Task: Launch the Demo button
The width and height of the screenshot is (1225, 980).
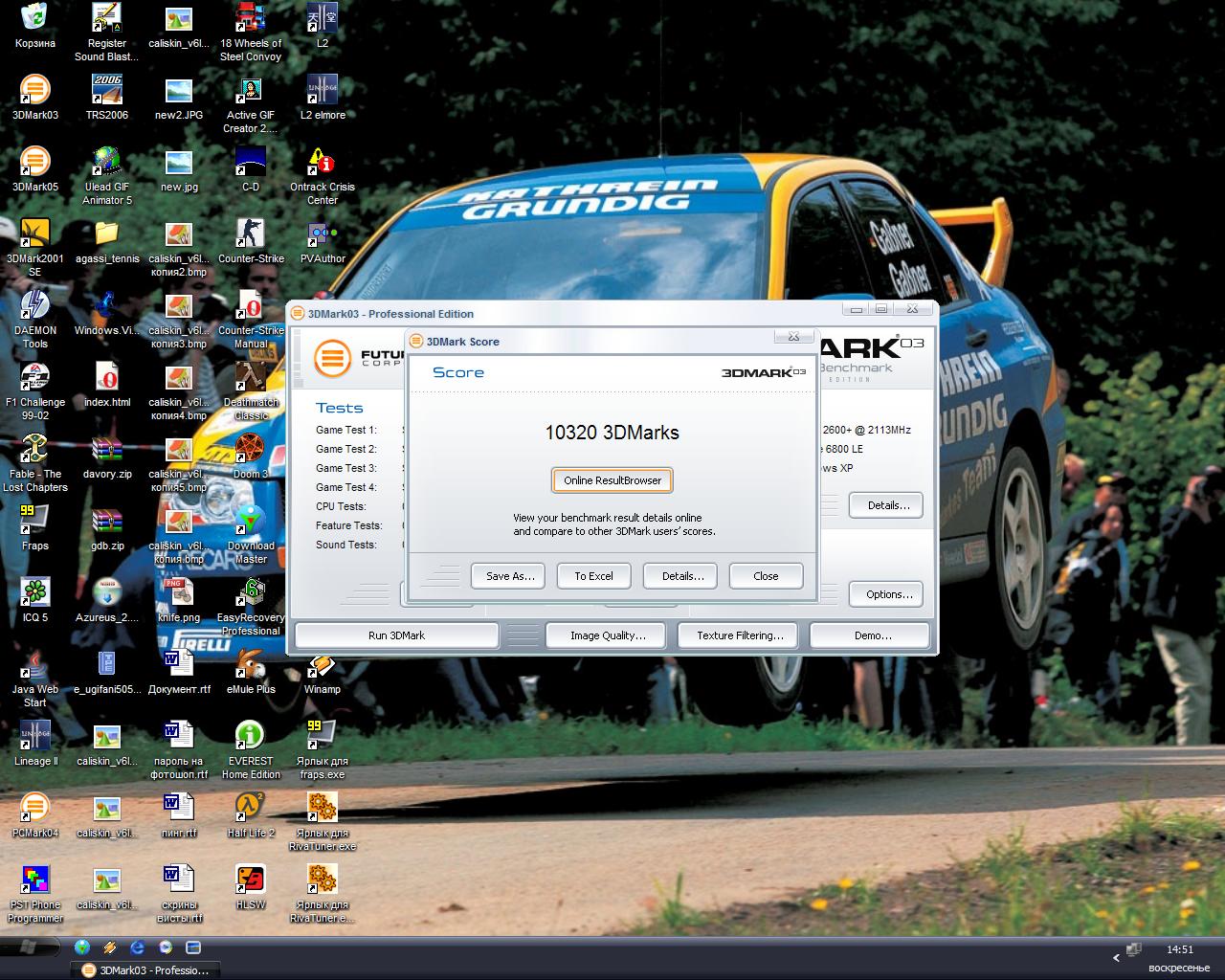Action: click(x=872, y=635)
